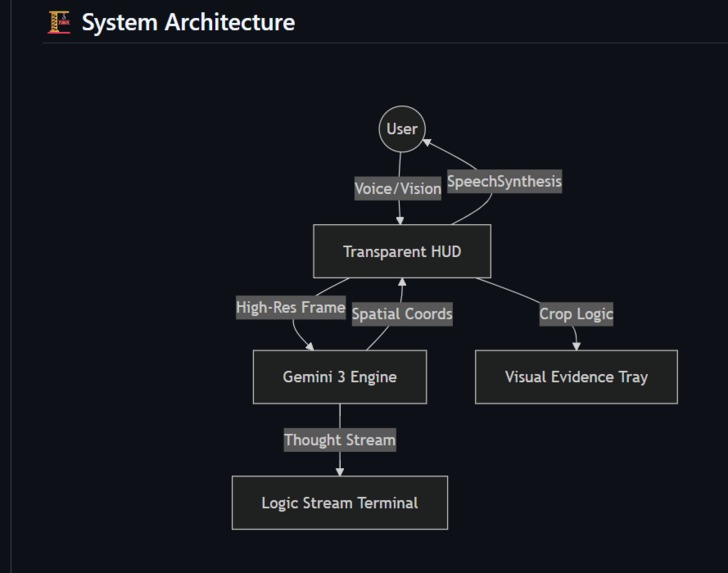The height and width of the screenshot is (573, 728).
Task: Click the construction crane emoji icon
Action: (59, 22)
